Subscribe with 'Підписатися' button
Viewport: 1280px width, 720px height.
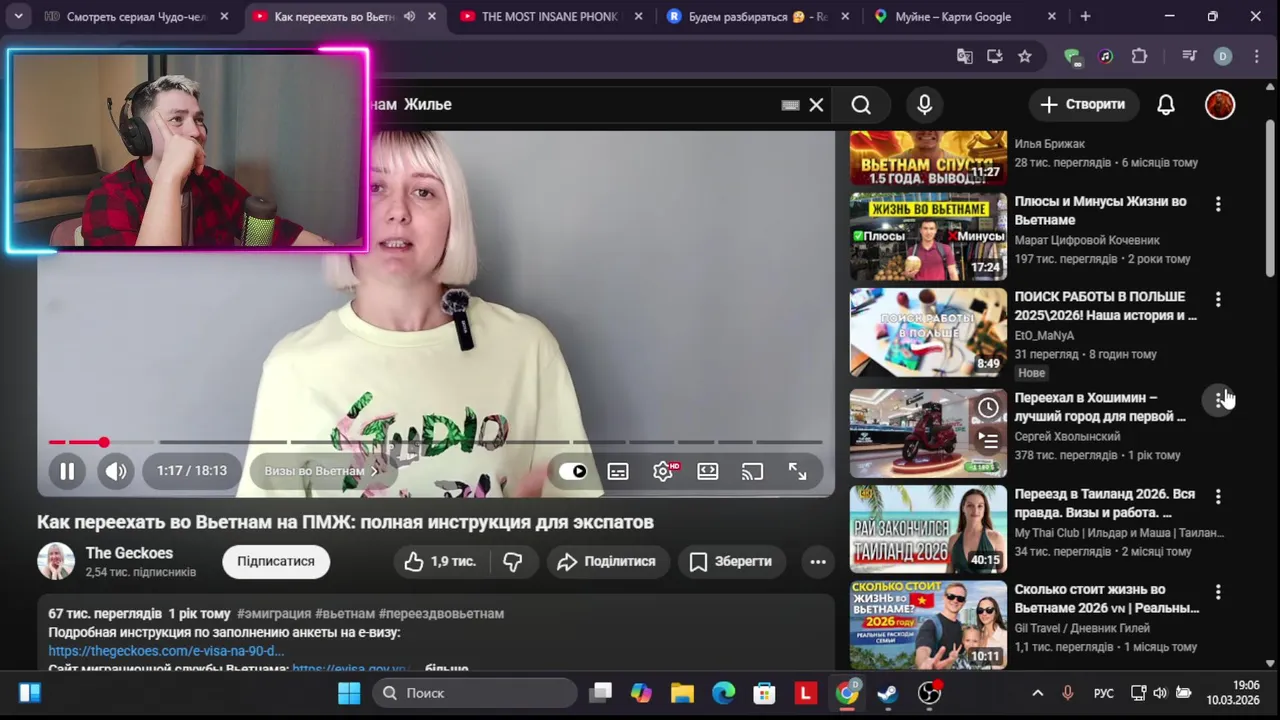pyautogui.click(x=276, y=561)
